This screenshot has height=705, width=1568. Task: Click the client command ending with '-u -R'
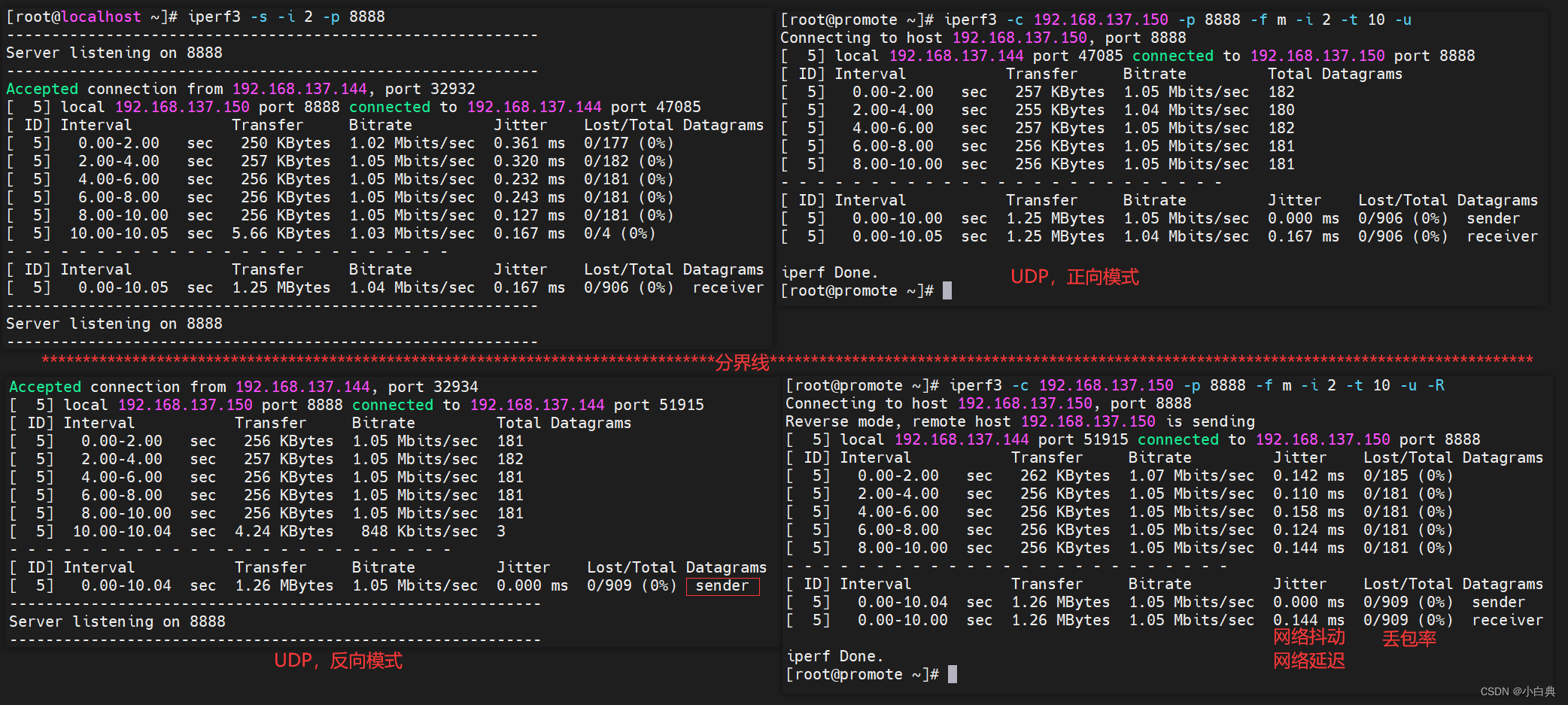(x=1197, y=385)
